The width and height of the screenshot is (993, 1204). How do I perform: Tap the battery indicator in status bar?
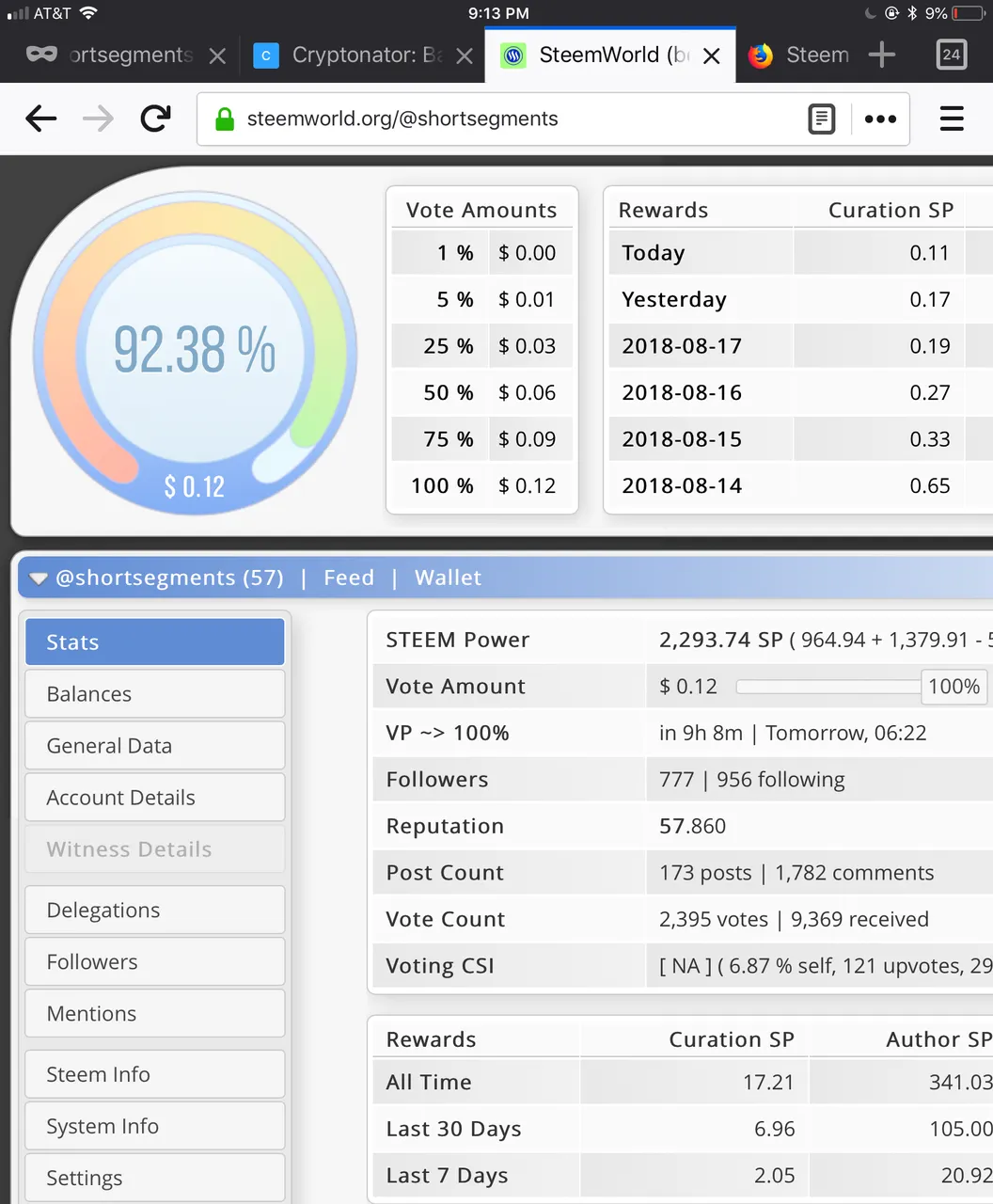pyautogui.click(x=969, y=13)
